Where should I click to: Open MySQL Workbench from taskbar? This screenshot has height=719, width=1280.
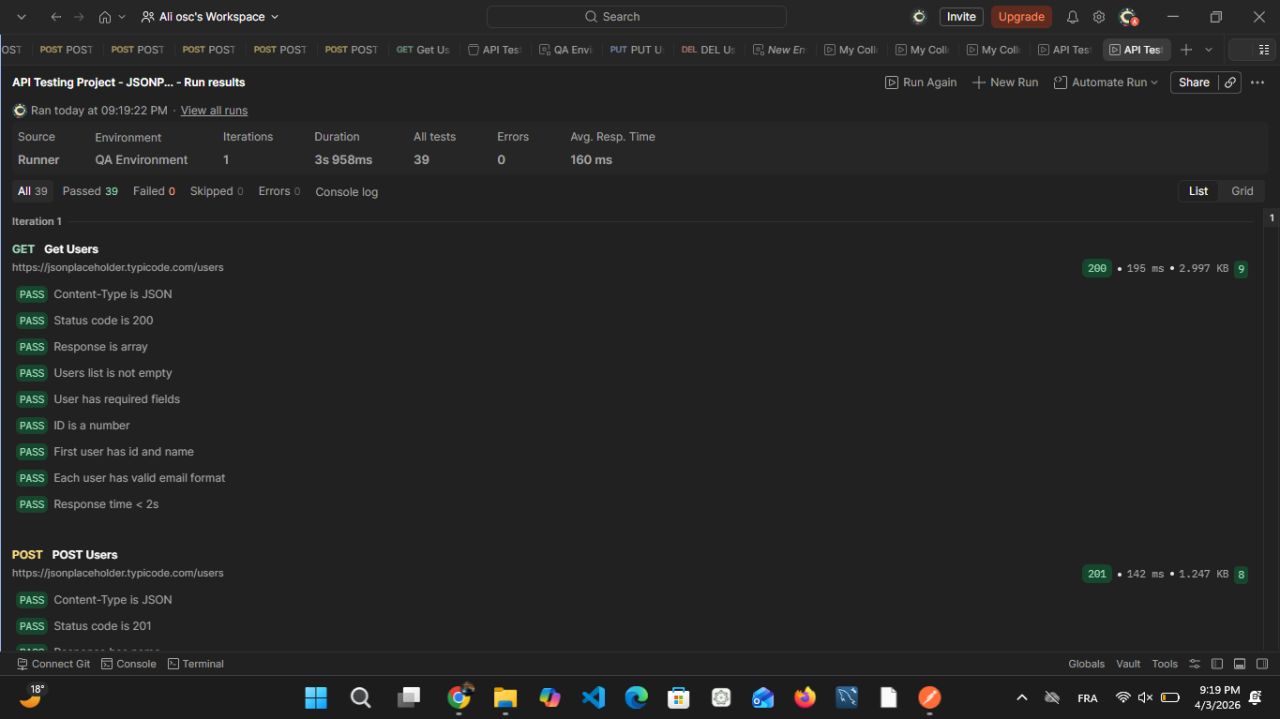click(847, 697)
